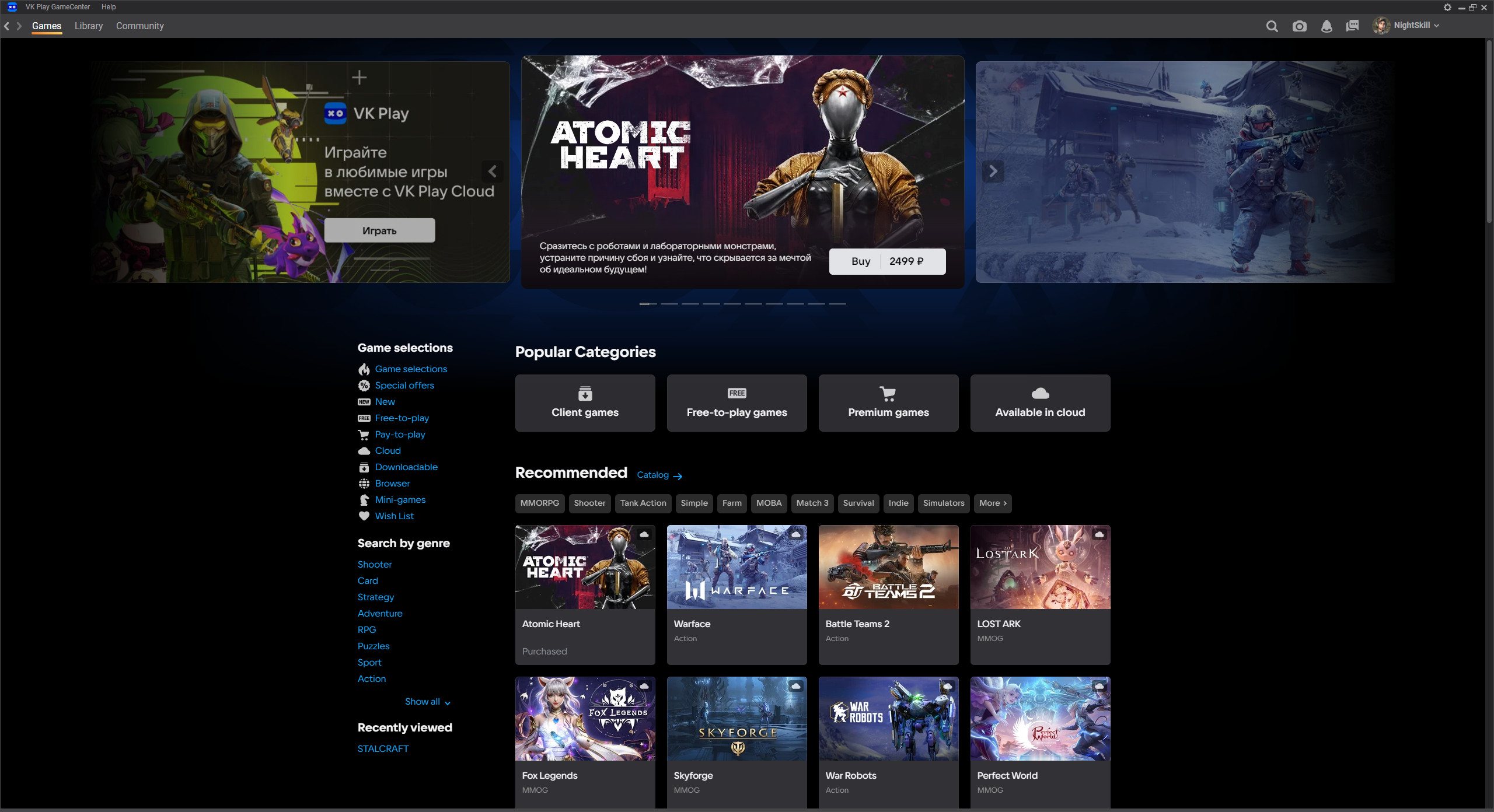Click the cloud icon beside Cloud
The width and height of the screenshot is (1494, 812).
coord(364,451)
